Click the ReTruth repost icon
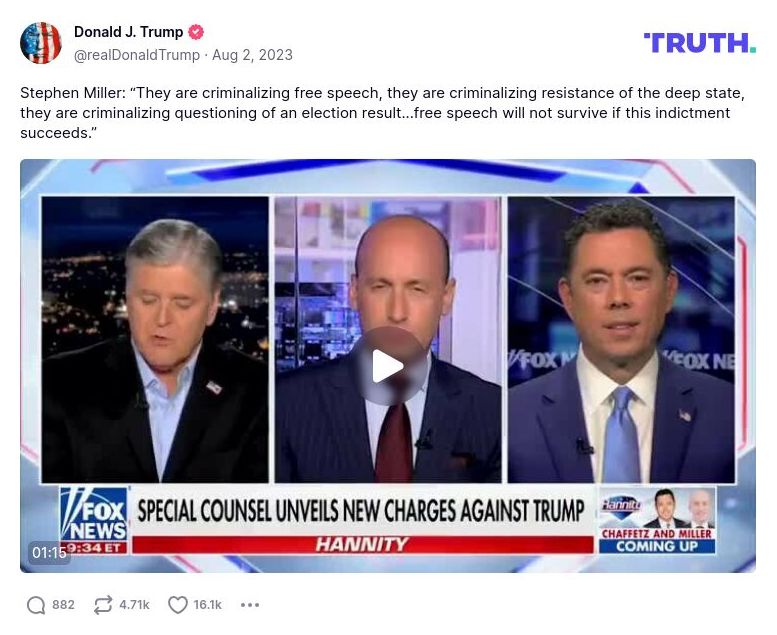Viewport: 777px width, 635px height. click(x=103, y=605)
